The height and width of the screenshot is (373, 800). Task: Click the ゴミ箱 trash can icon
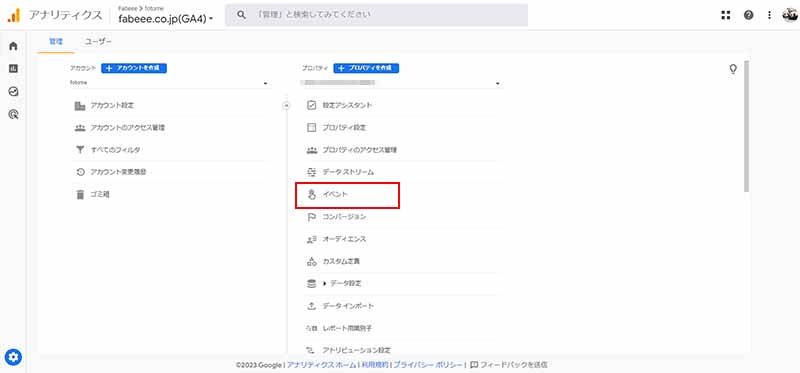(x=80, y=194)
